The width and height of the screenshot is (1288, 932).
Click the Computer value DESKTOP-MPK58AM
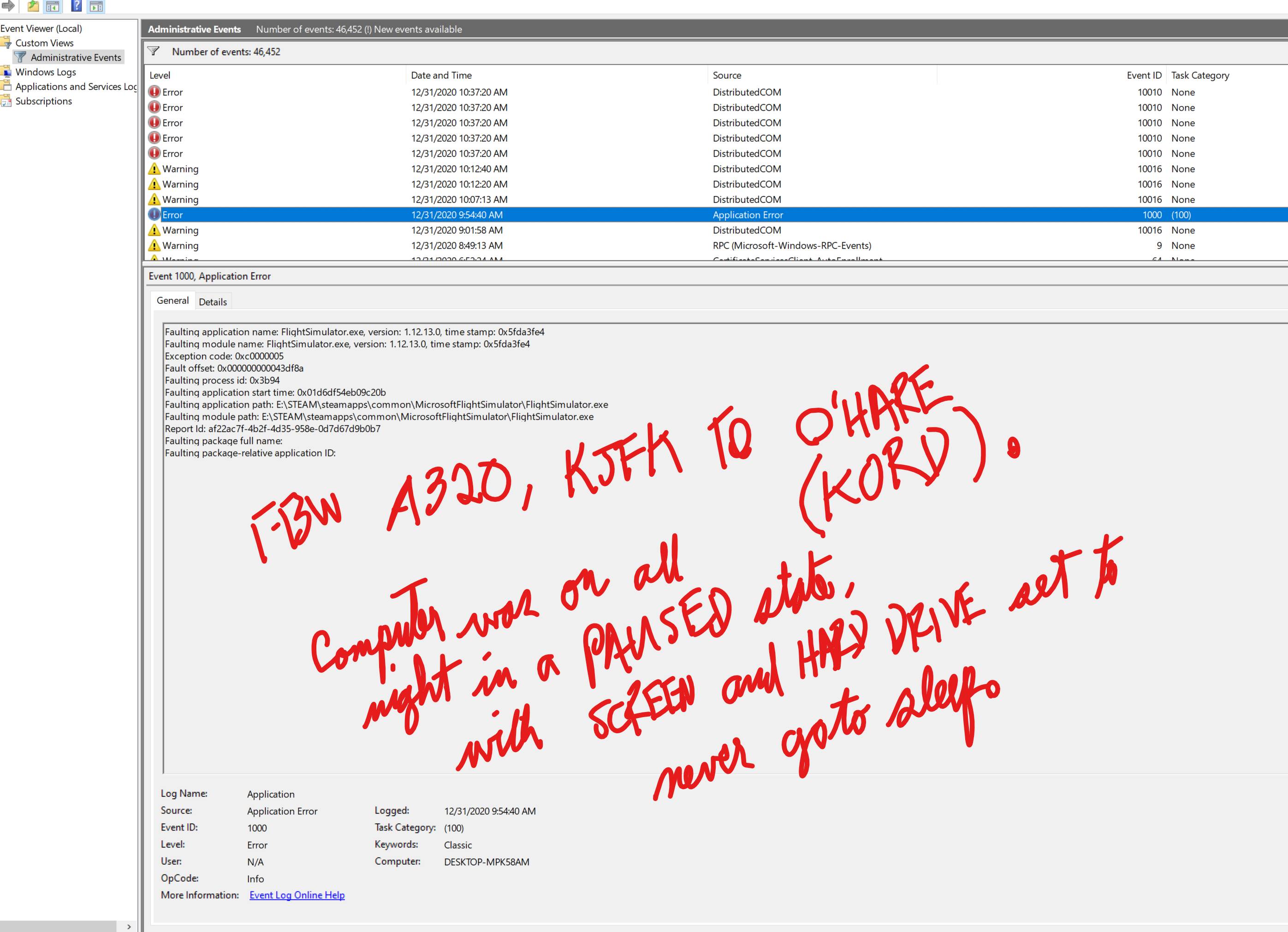pos(487,861)
